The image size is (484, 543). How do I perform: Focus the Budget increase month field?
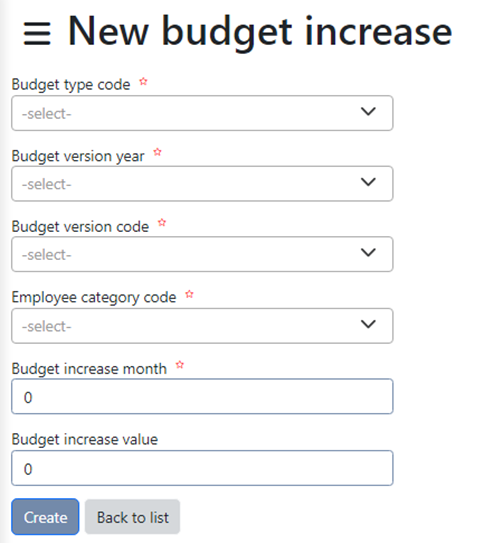coord(202,397)
